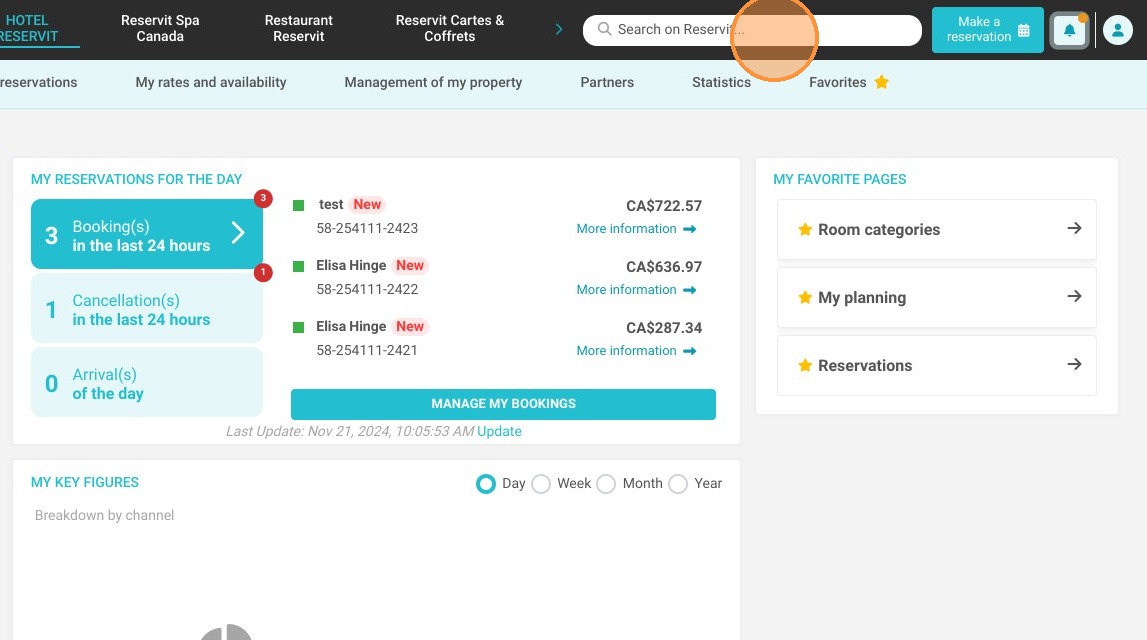Switch to Reservit Spa Canada property
The image size is (1147, 640).
160,29
